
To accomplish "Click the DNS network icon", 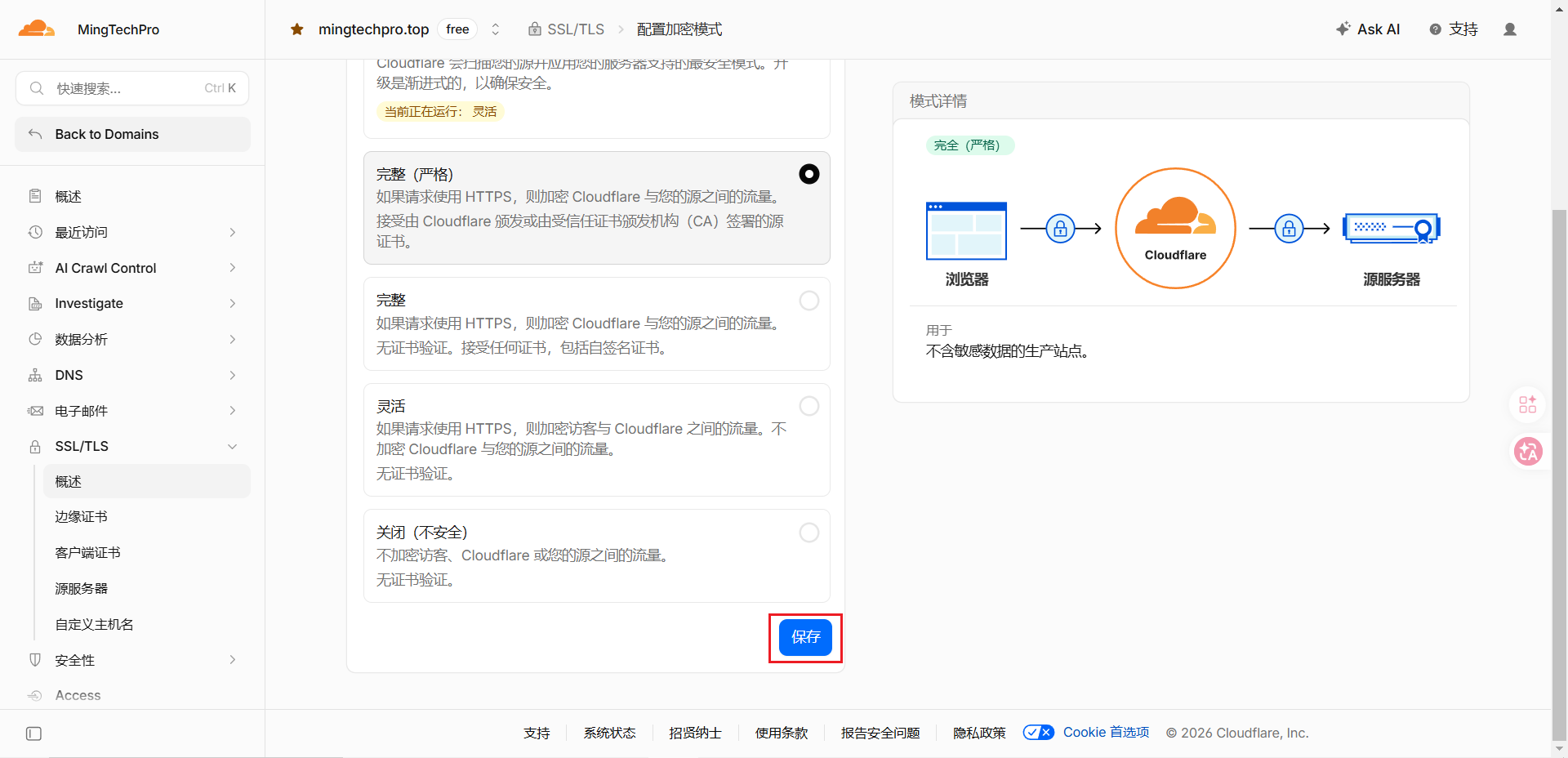I will click(x=35, y=375).
